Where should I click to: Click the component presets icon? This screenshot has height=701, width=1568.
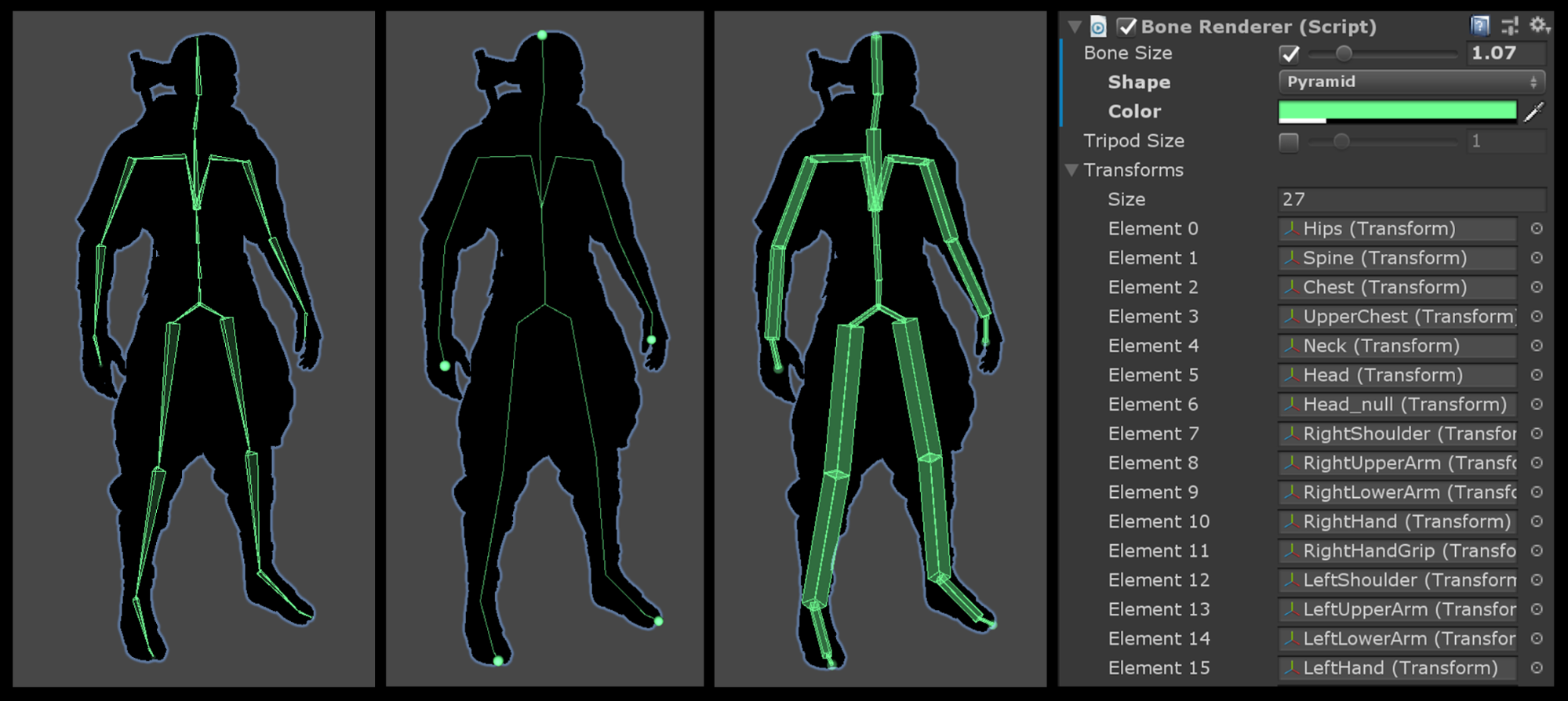1509,26
